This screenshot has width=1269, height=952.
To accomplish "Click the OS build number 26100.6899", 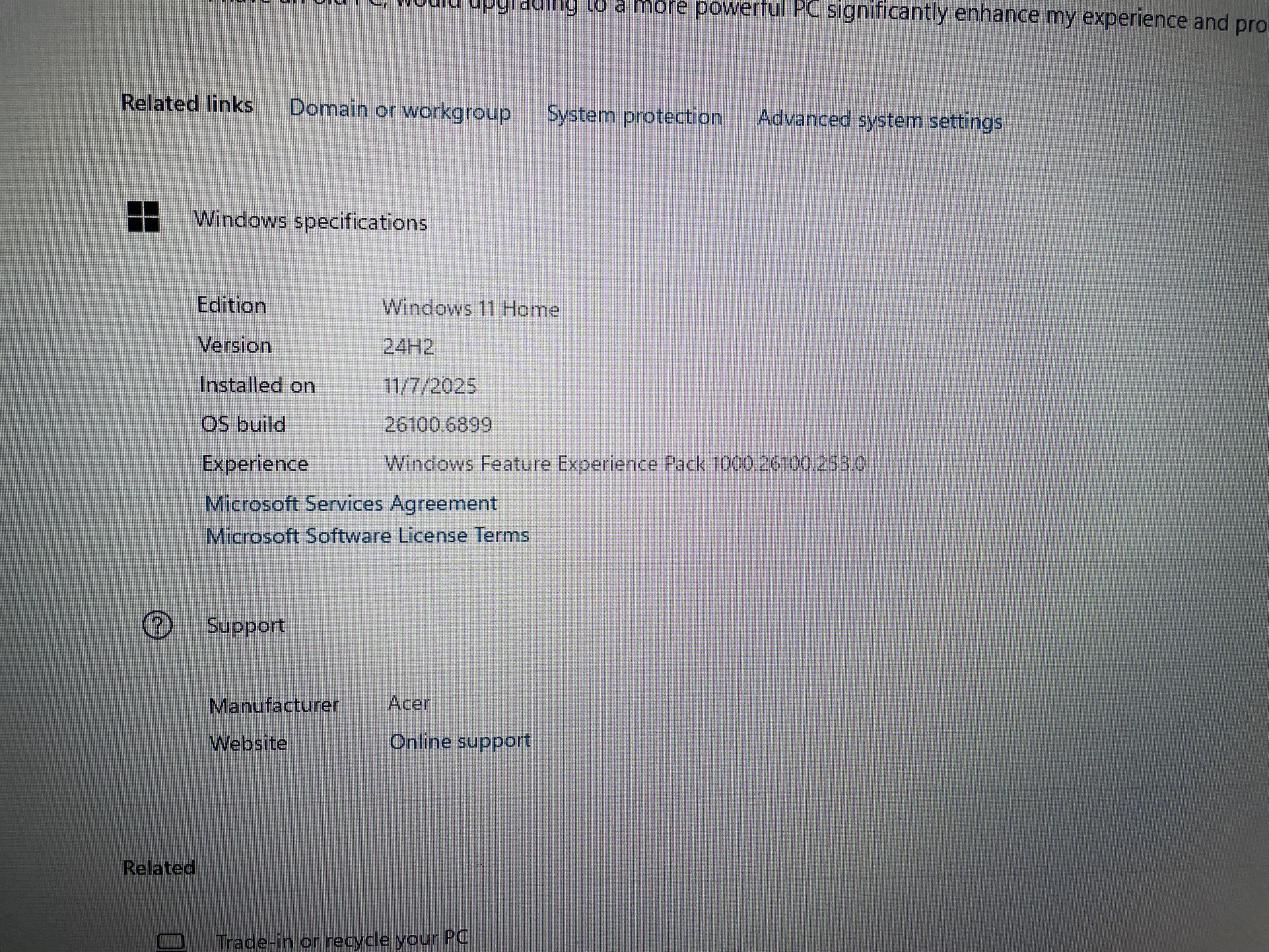I will click(438, 425).
